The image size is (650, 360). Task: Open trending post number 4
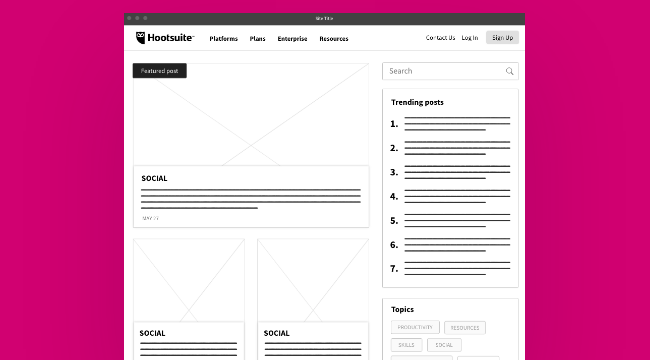[450, 196]
